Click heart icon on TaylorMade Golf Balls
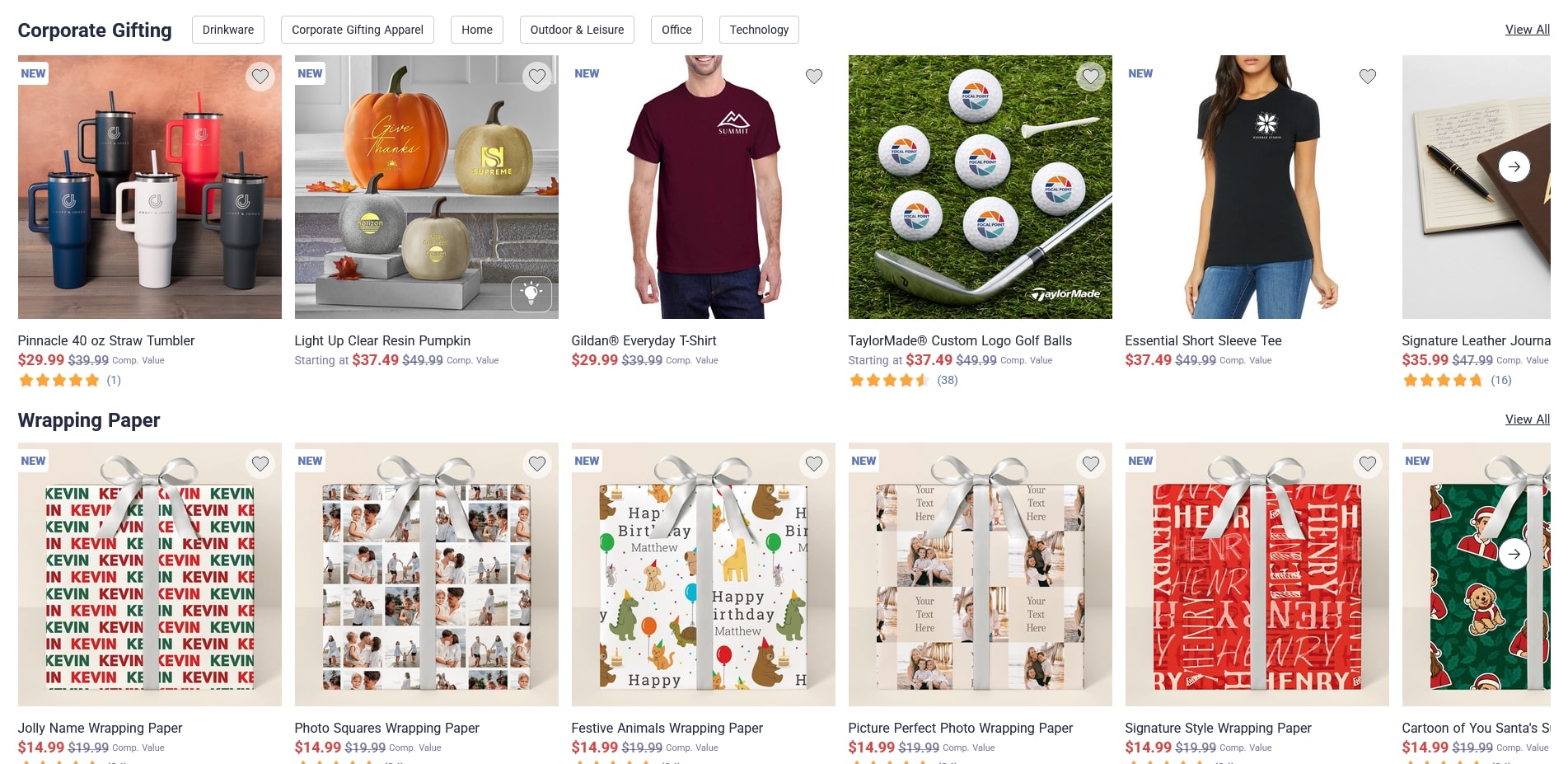Viewport: 1568px width, 764px height. pyautogui.click(x=1091, y=77)
